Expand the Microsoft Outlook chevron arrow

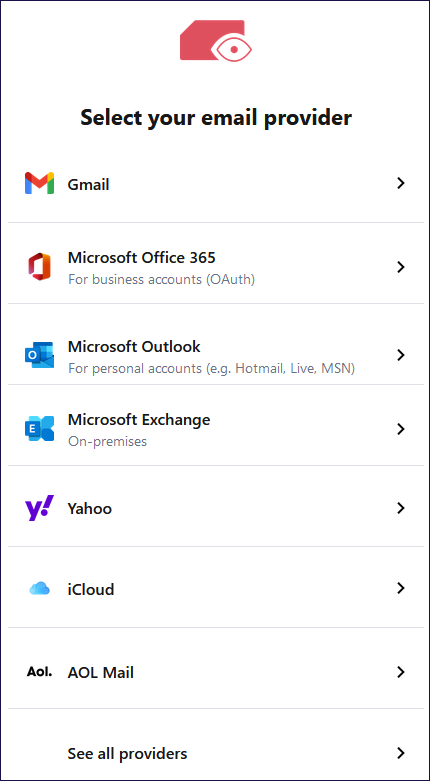coord(400,355)
